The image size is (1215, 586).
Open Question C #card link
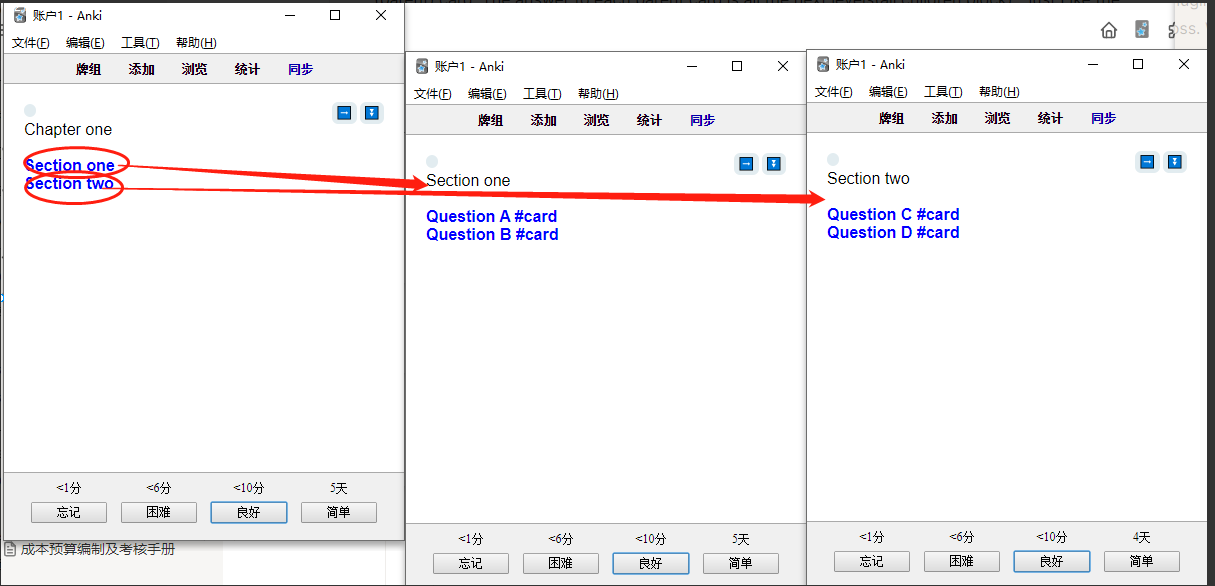point(893,214)
